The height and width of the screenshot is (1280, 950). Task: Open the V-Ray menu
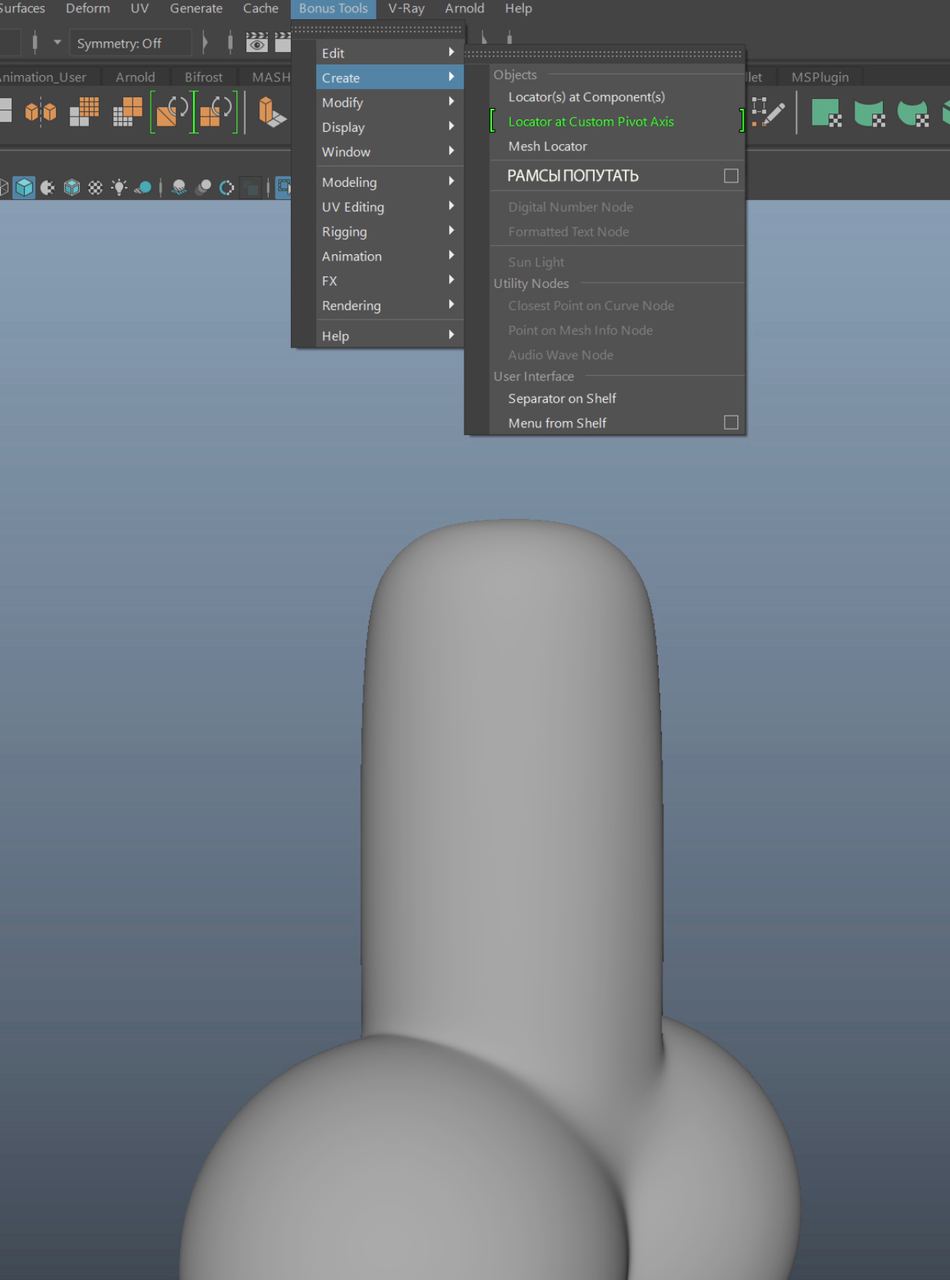click(406, 8)
